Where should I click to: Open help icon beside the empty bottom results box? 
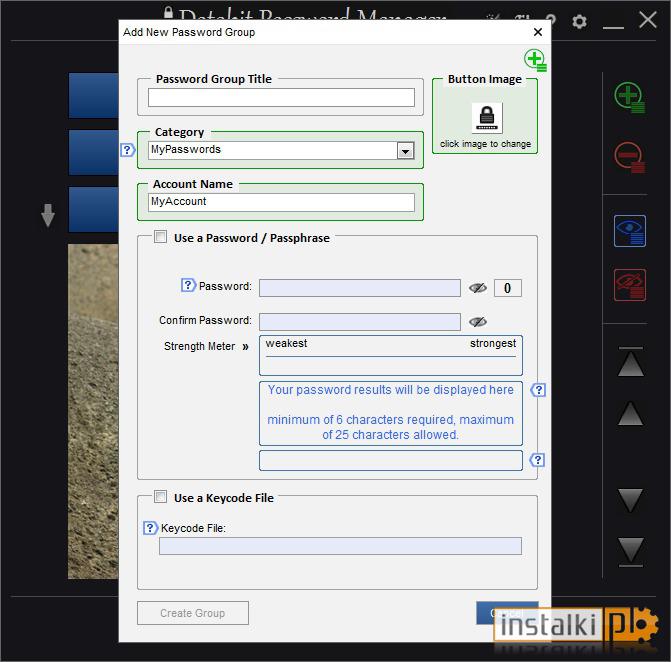[x=537, y=460]
